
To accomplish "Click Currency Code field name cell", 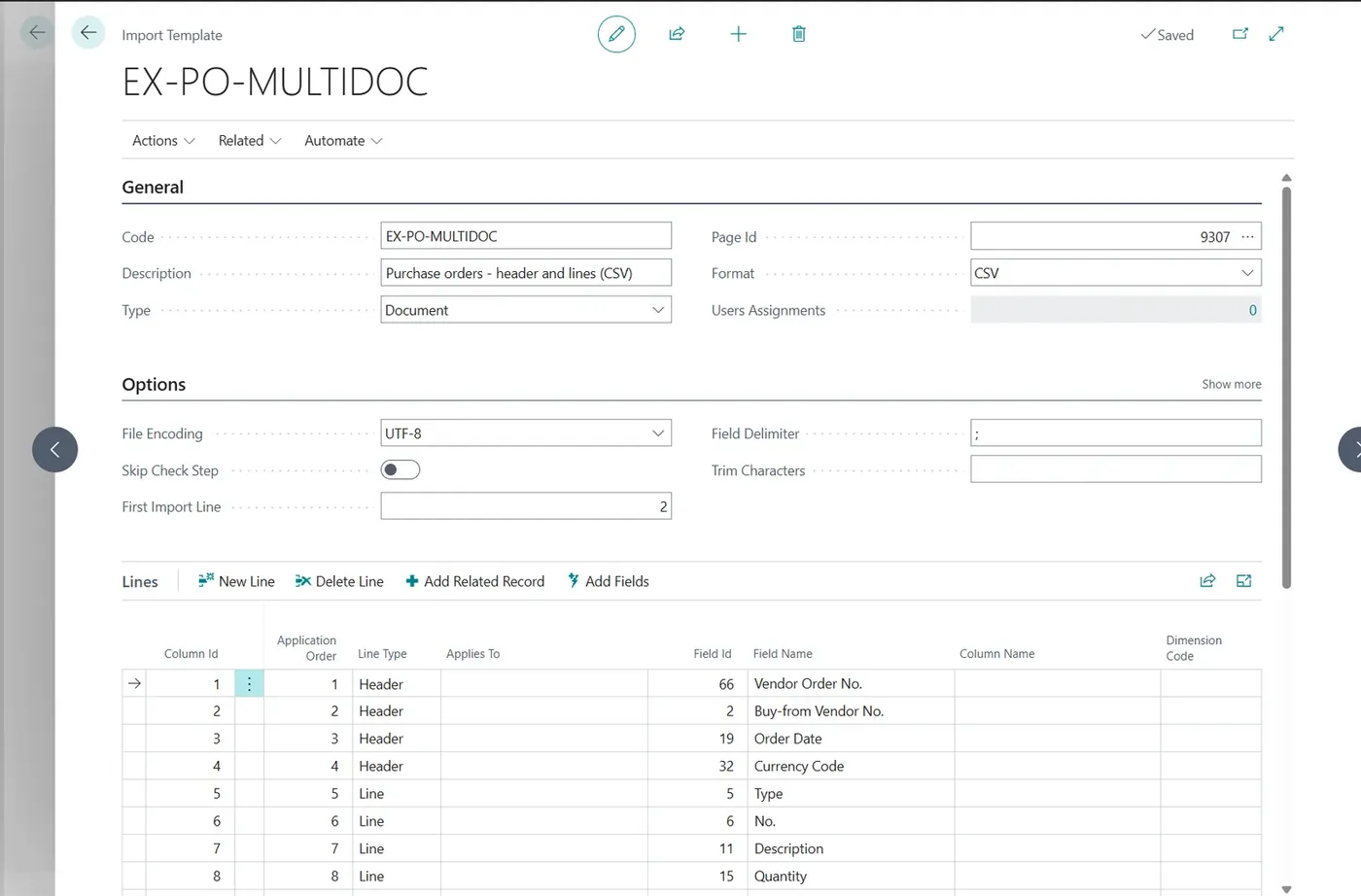I will pos(853,766).
